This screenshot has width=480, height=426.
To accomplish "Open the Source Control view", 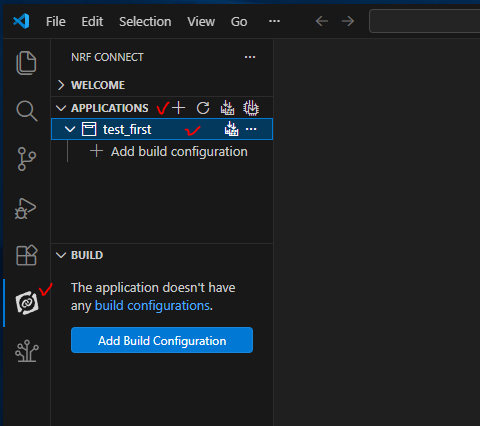I will (x=27, y=159).
